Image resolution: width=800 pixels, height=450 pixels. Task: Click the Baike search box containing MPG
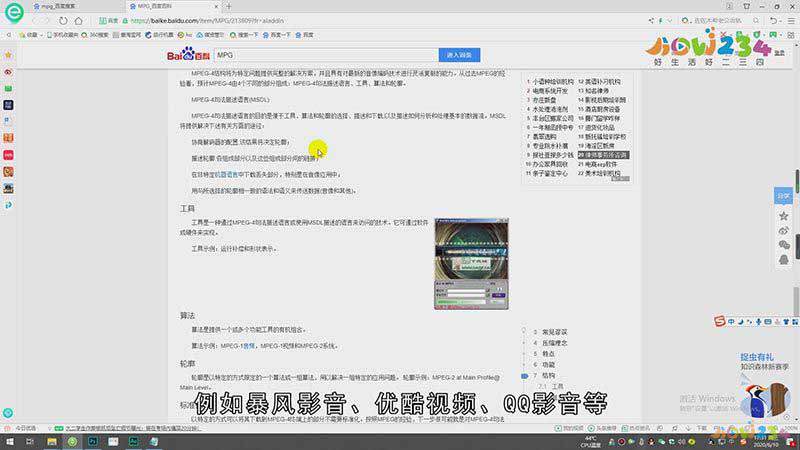coord(326,55)
